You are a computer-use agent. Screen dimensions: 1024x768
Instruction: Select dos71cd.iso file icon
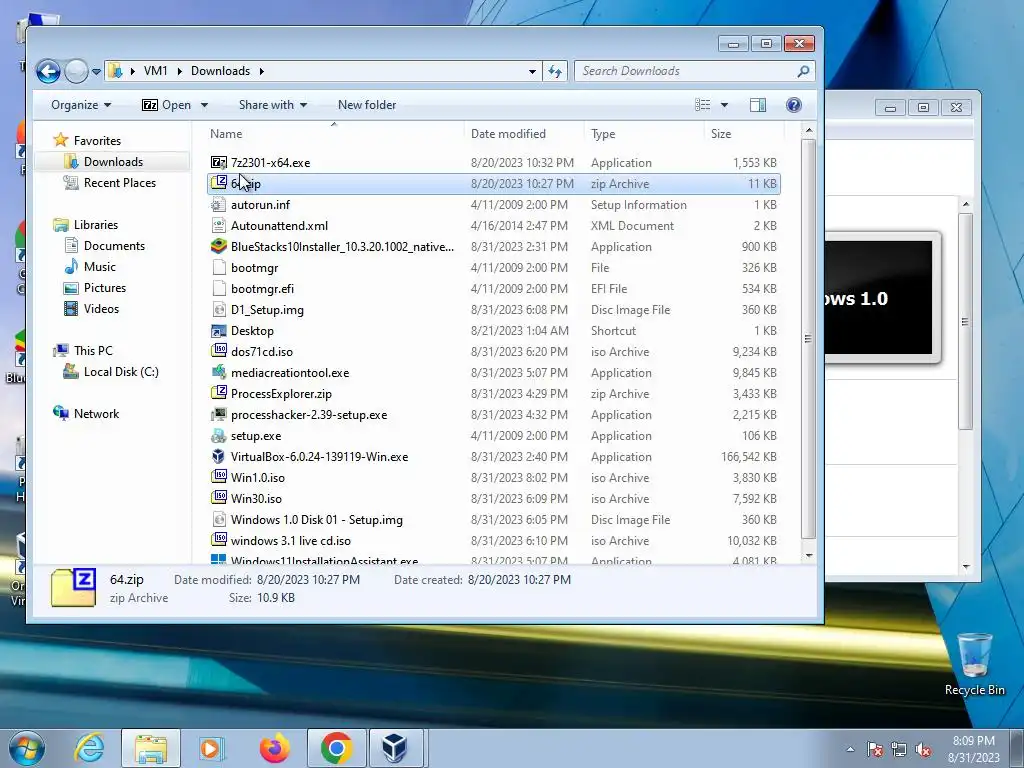(219, 351)
